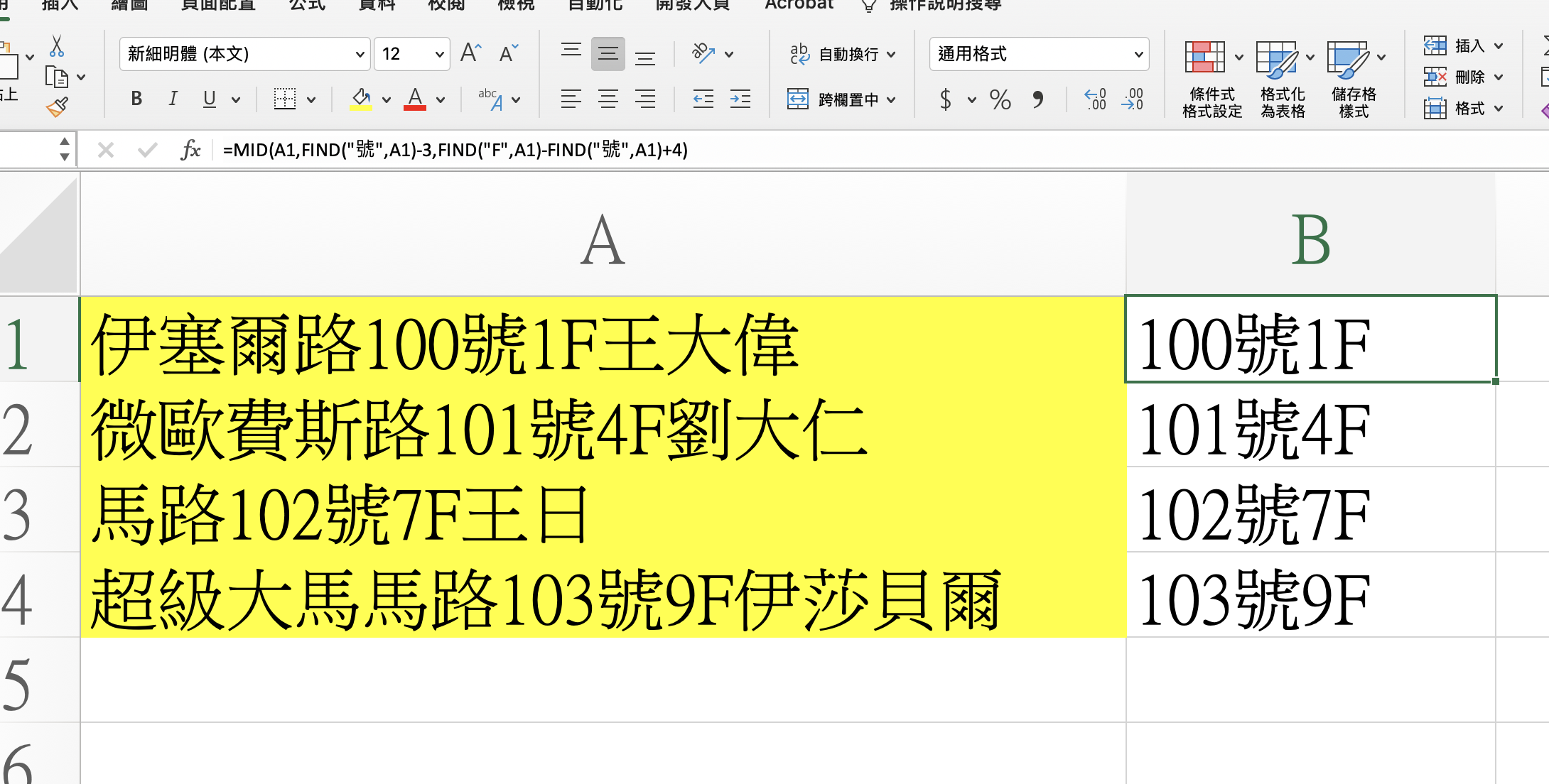Click the Increase Font Size icon
The height and width of the screenshot is (784, 1549).
470,53
